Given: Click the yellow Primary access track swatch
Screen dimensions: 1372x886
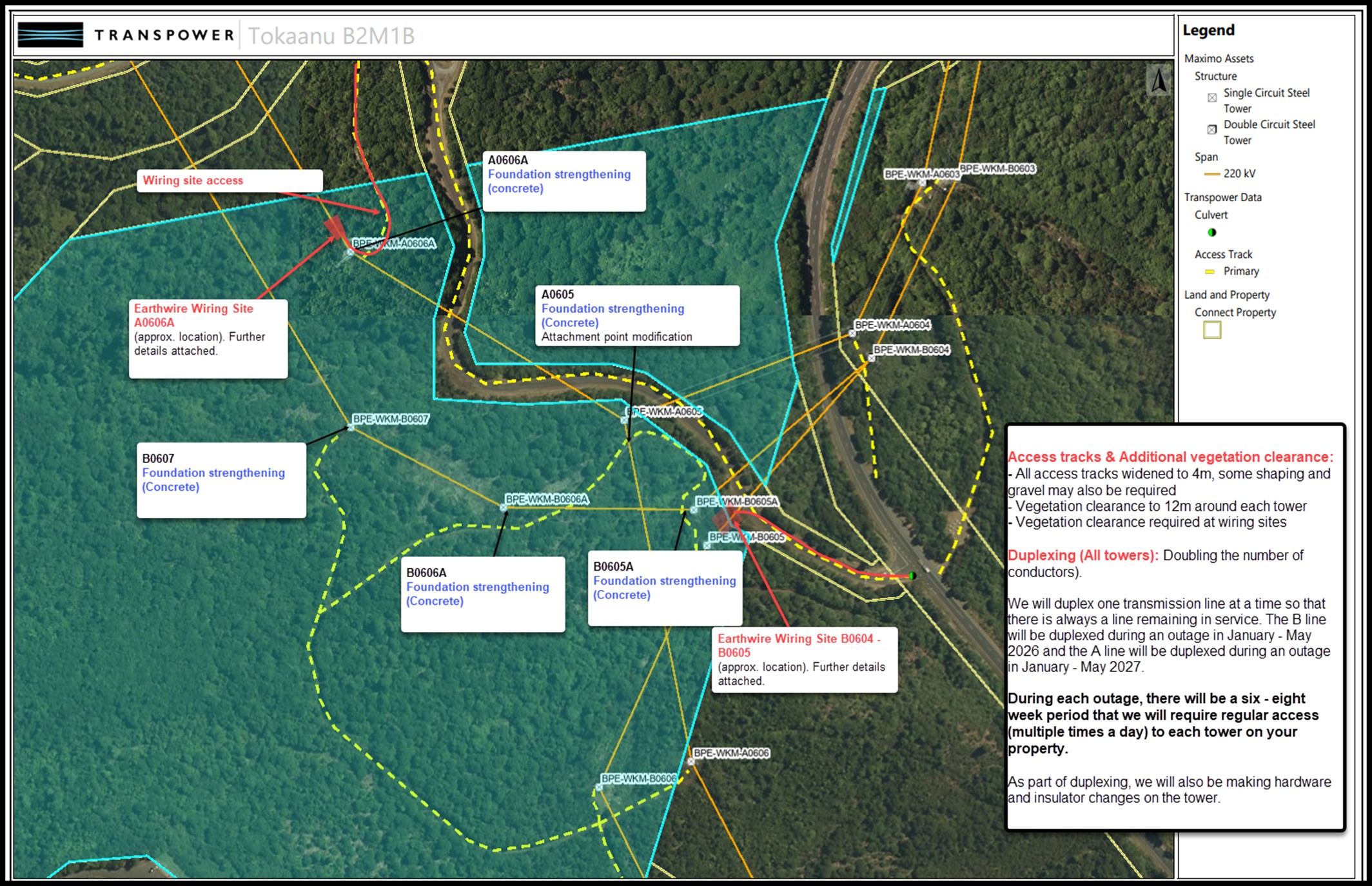Looking at the screenshot, I should pyautogui.click(x=1210, y=271).
